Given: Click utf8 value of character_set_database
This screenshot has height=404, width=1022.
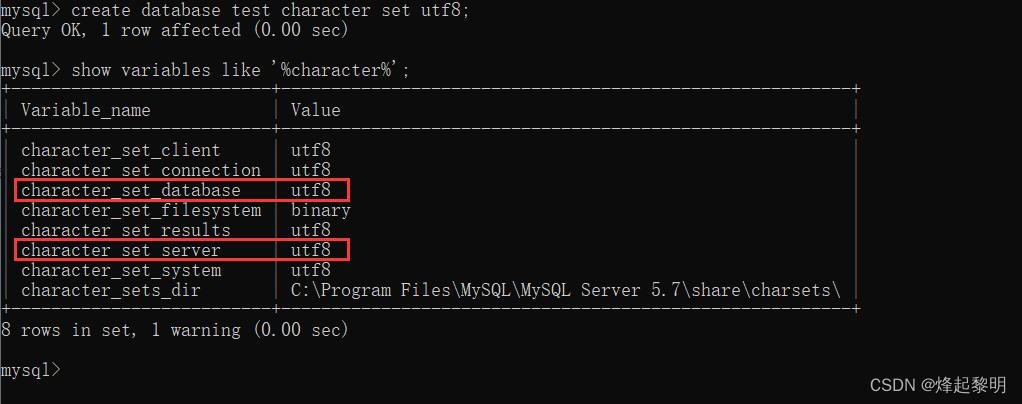Looking at the screenshot, I should (x=311, y=190).
